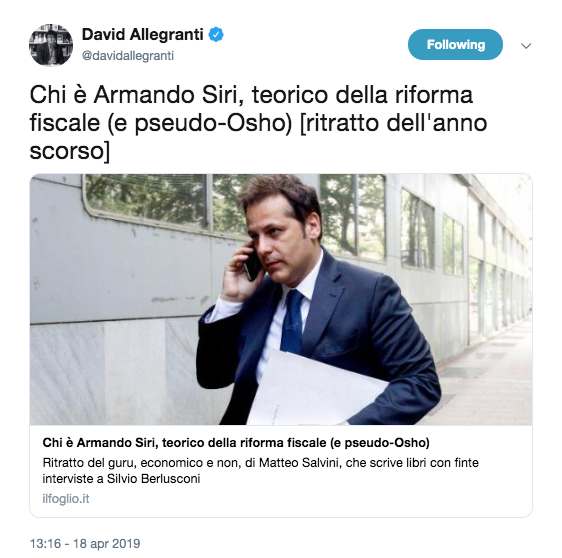Click "Silvio Berlusconi" in the card description
Screen dimensions: 562x558
154,479
